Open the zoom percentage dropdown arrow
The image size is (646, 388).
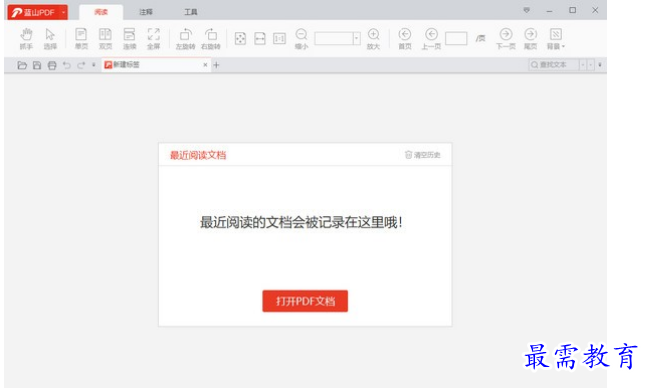pyautogui.click(x=356, y=39)
